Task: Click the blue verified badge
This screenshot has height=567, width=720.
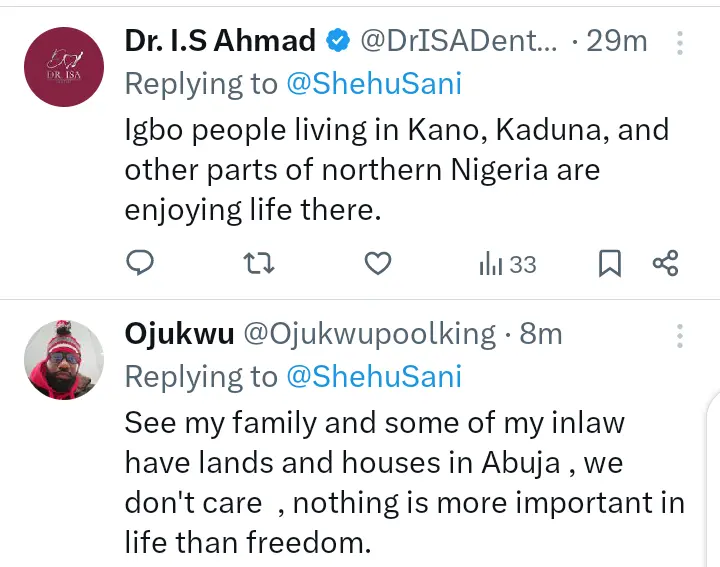Action: click(x=339, y=42)
